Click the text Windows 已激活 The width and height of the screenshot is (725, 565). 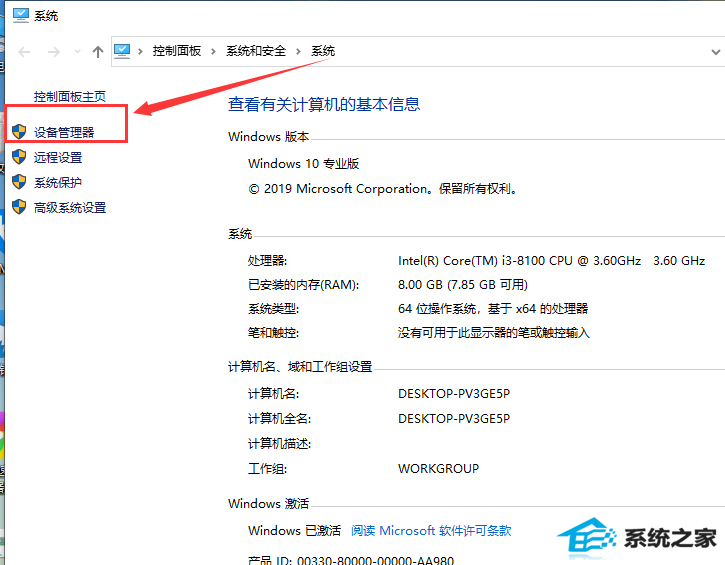(x=294, y=530)
